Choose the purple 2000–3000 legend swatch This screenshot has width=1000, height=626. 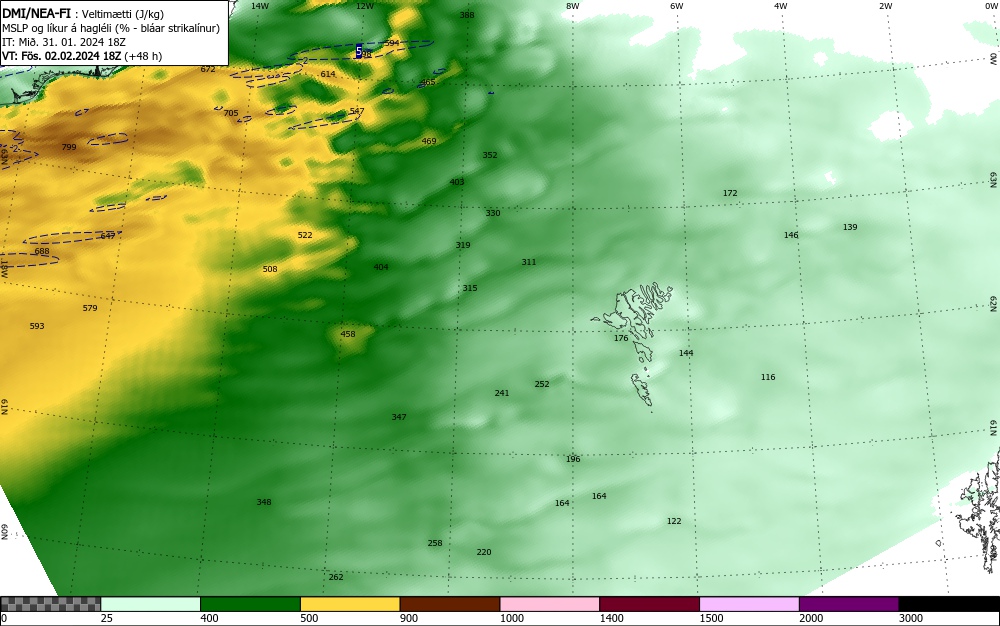coord(849,604)
